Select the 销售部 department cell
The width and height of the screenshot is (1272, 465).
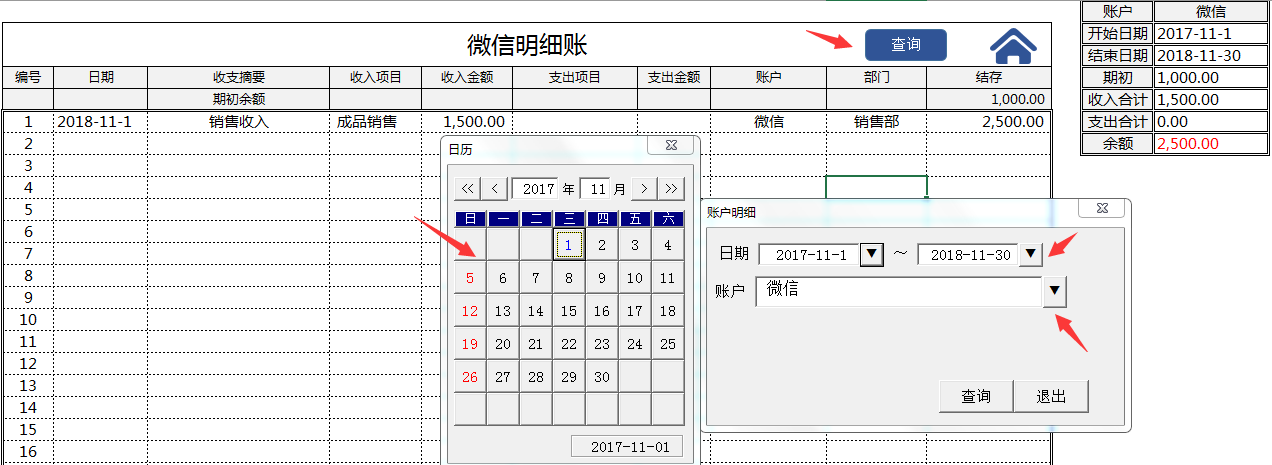[876, 121]
